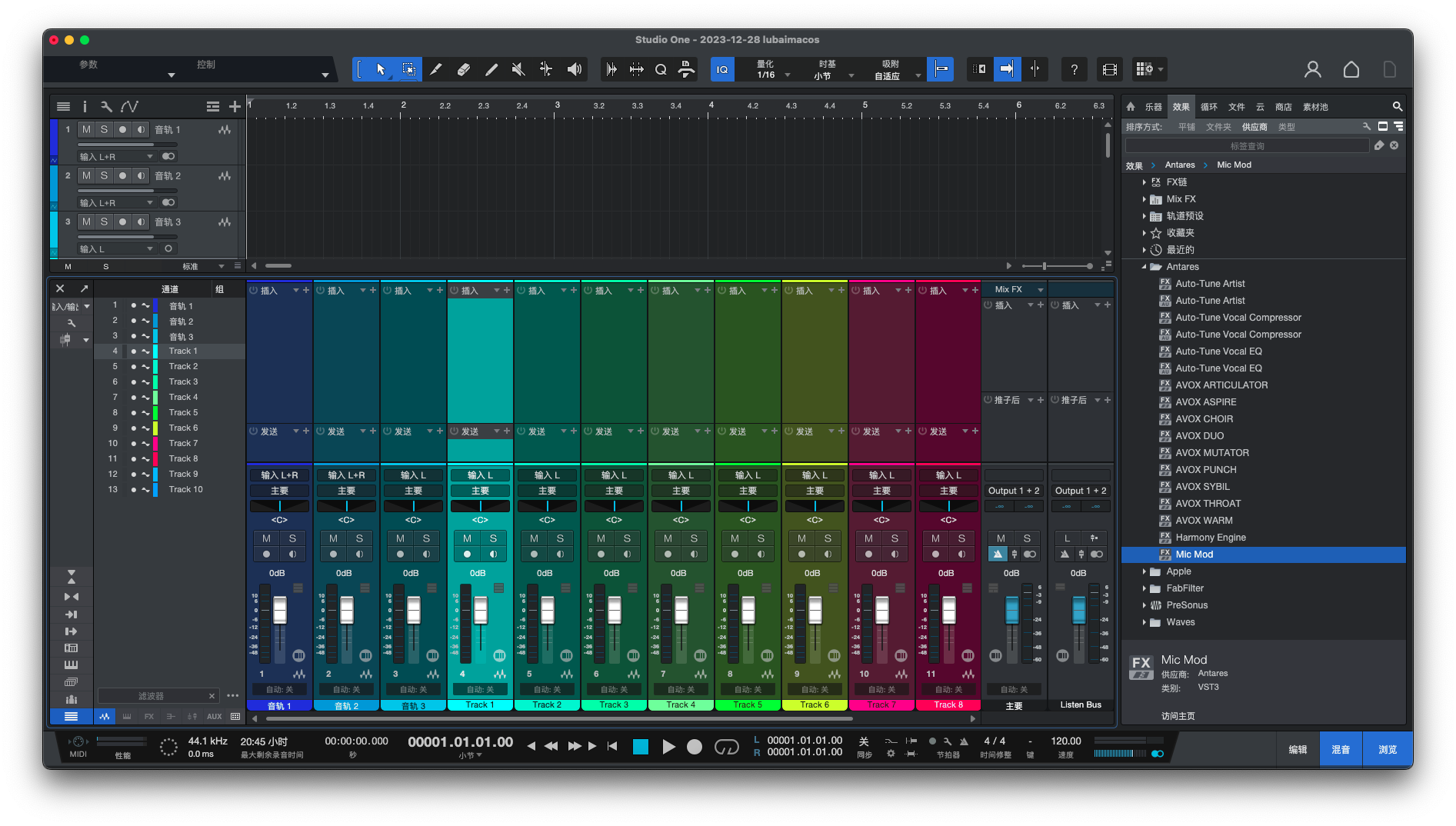Image resolution: width=1456 pixels, height=826 pixels.
Task: Solo mixer channel Track 5
Action: tap(761, 538)
